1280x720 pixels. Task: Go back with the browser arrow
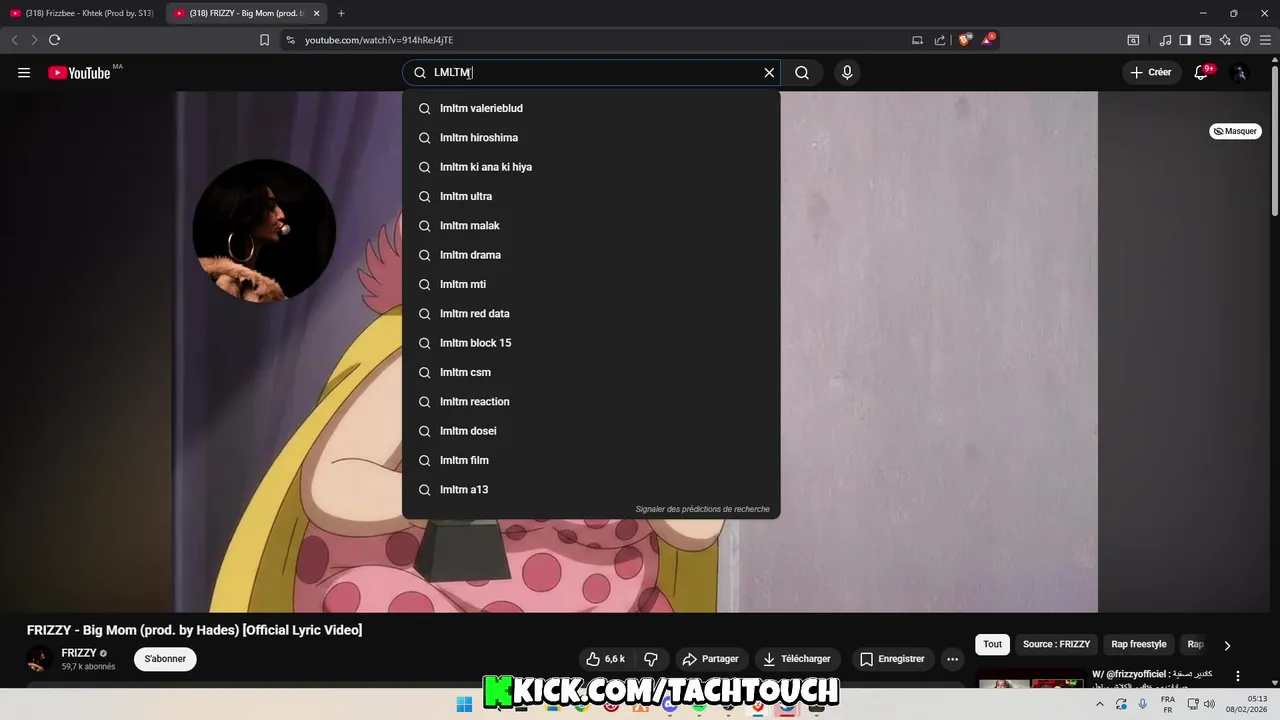click(14, 40)
